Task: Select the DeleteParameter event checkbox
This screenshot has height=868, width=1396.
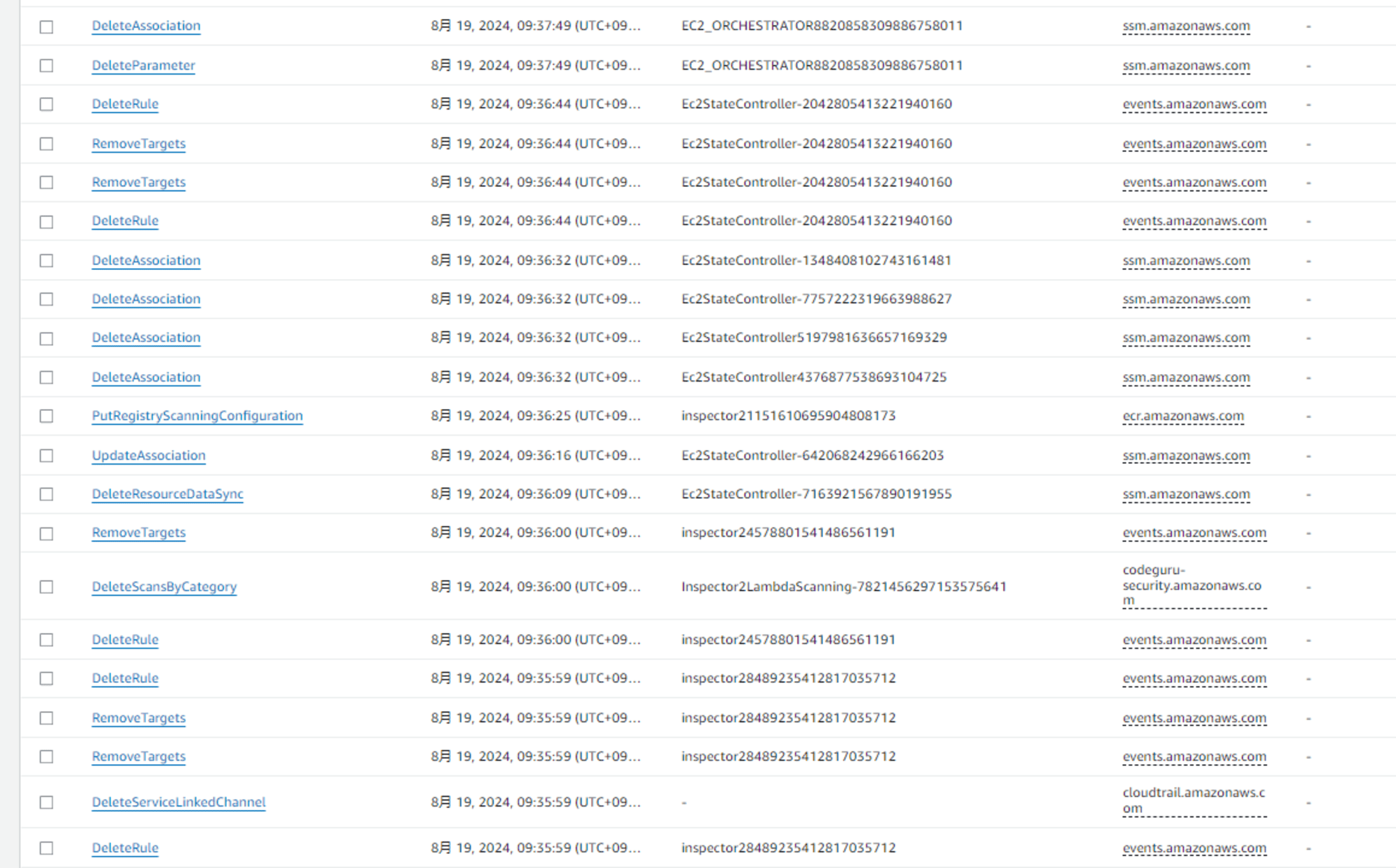Action: pyautogui.click(x=47, y=66)
